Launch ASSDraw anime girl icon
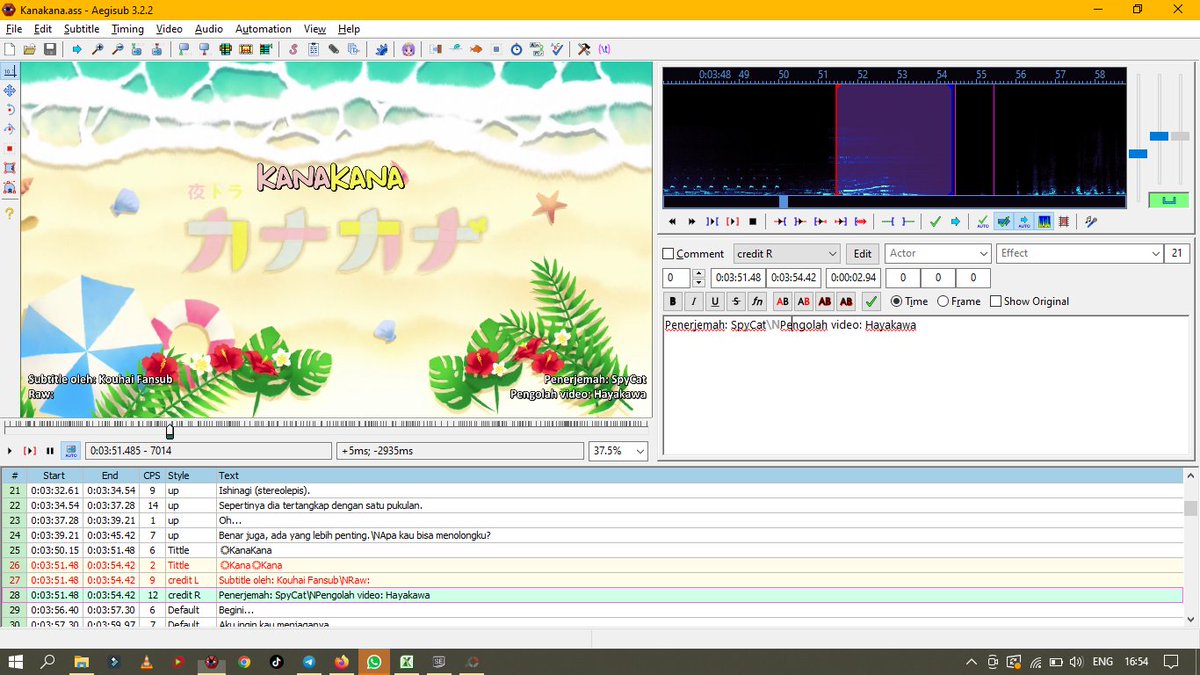Screen dimensions: 1200x675 click(408, 49)
